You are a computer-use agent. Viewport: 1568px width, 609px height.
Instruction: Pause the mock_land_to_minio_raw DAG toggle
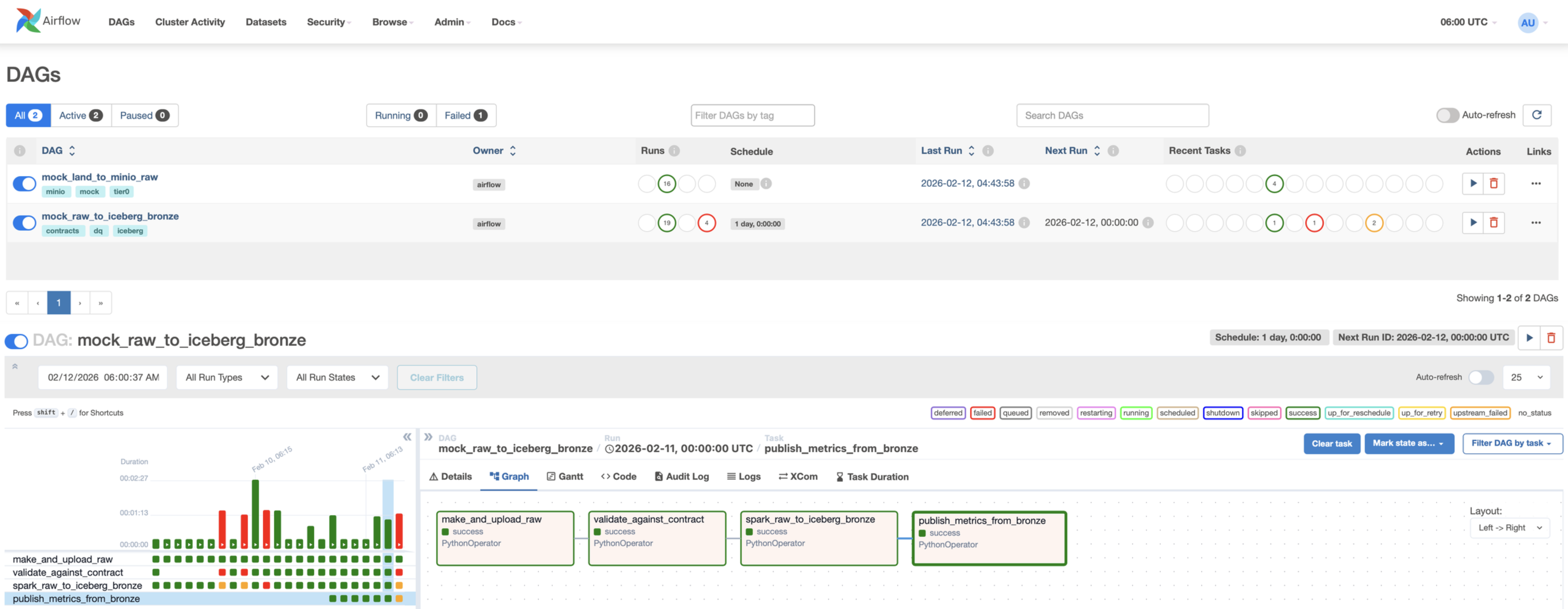tap(24, 183)
